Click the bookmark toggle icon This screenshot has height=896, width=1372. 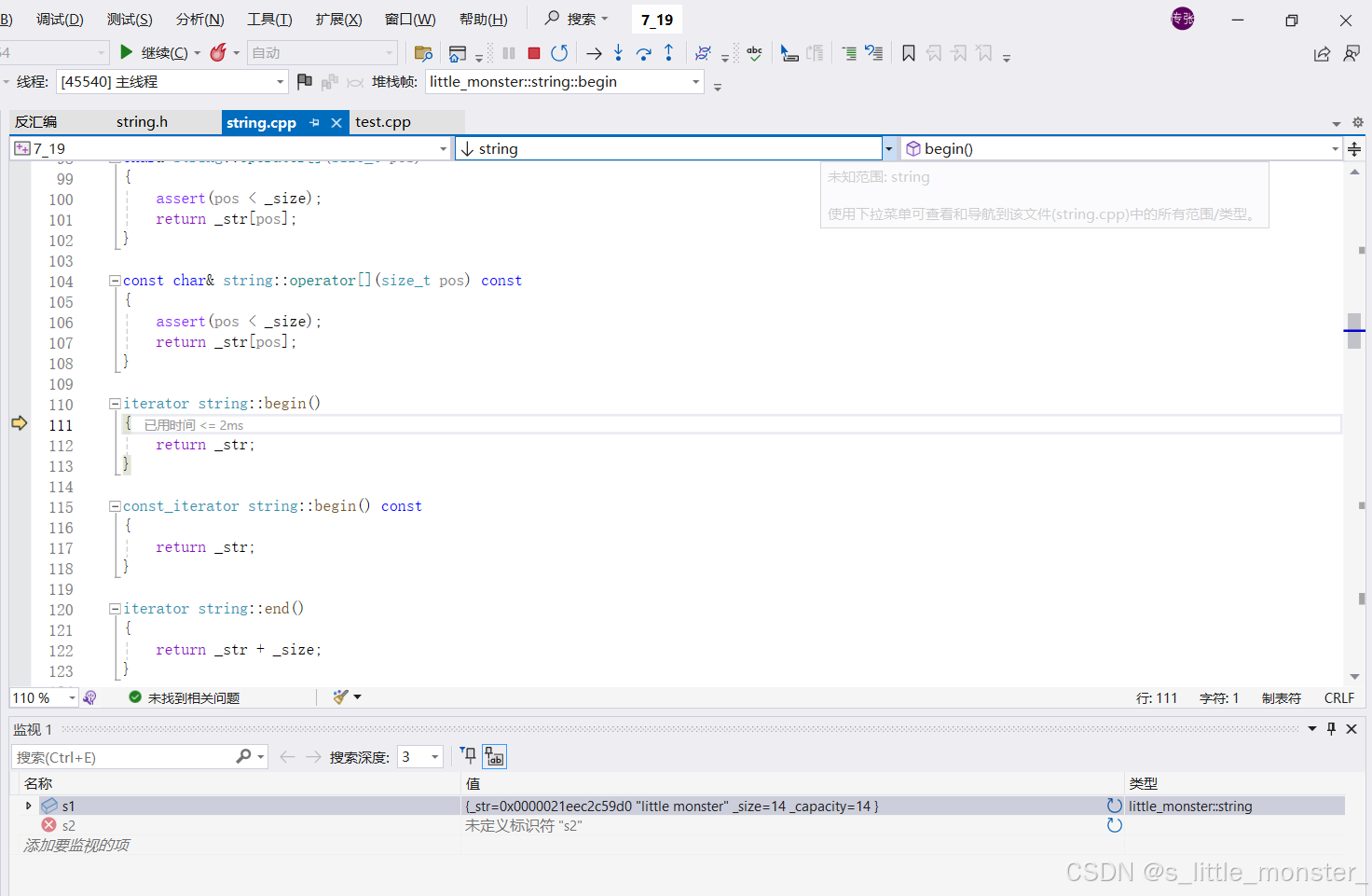coord(909,53)
